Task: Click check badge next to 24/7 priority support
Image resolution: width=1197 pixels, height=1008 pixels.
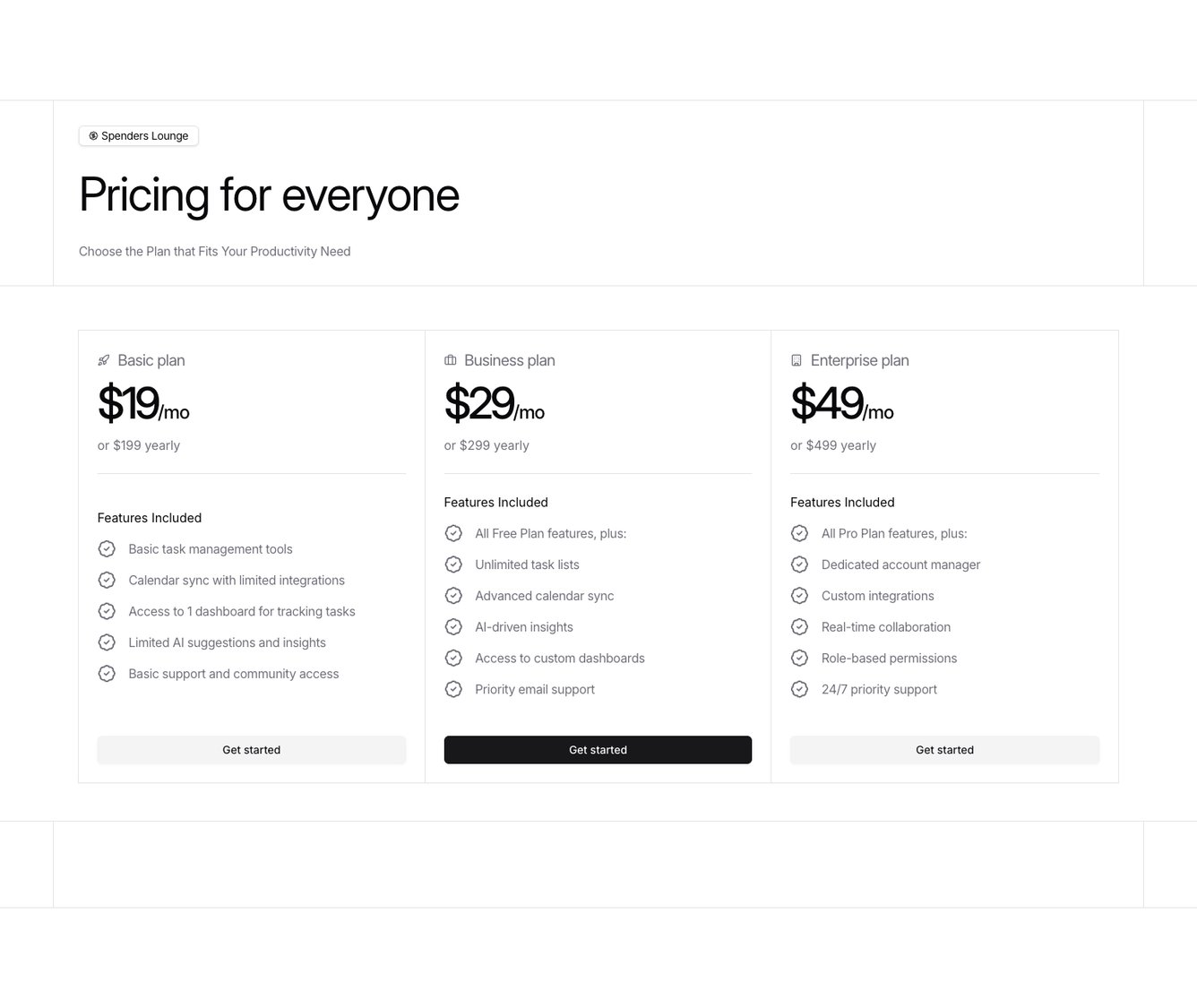Action: [x=800, y=689]
